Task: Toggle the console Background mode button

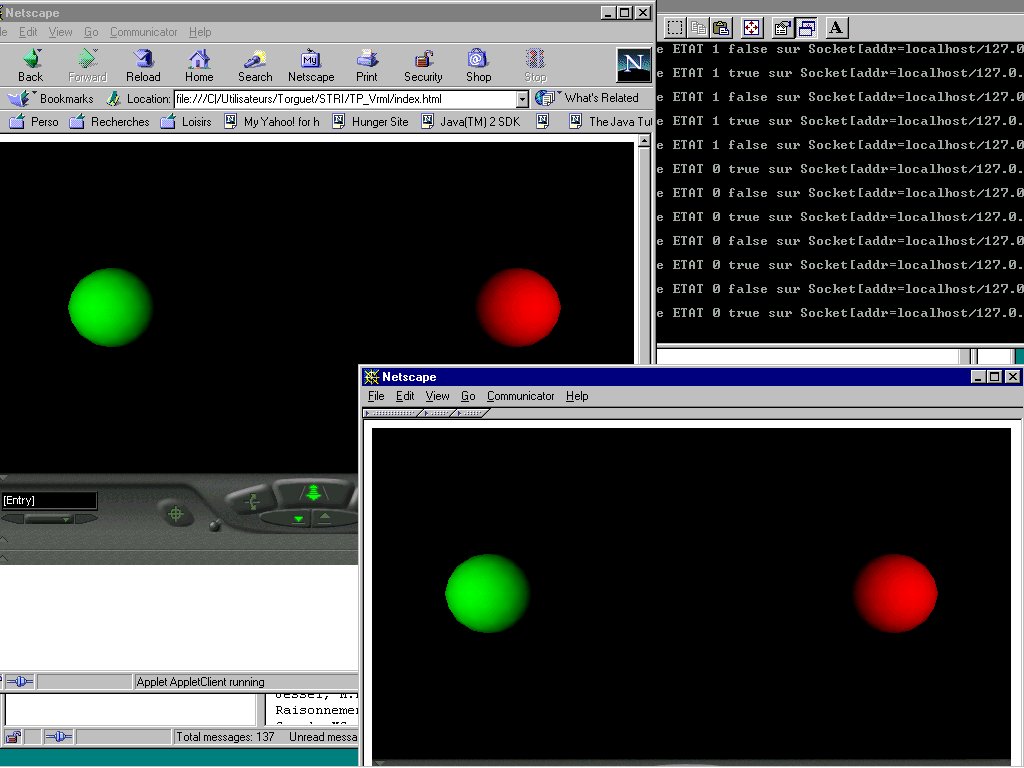Action: click(807, 28)
